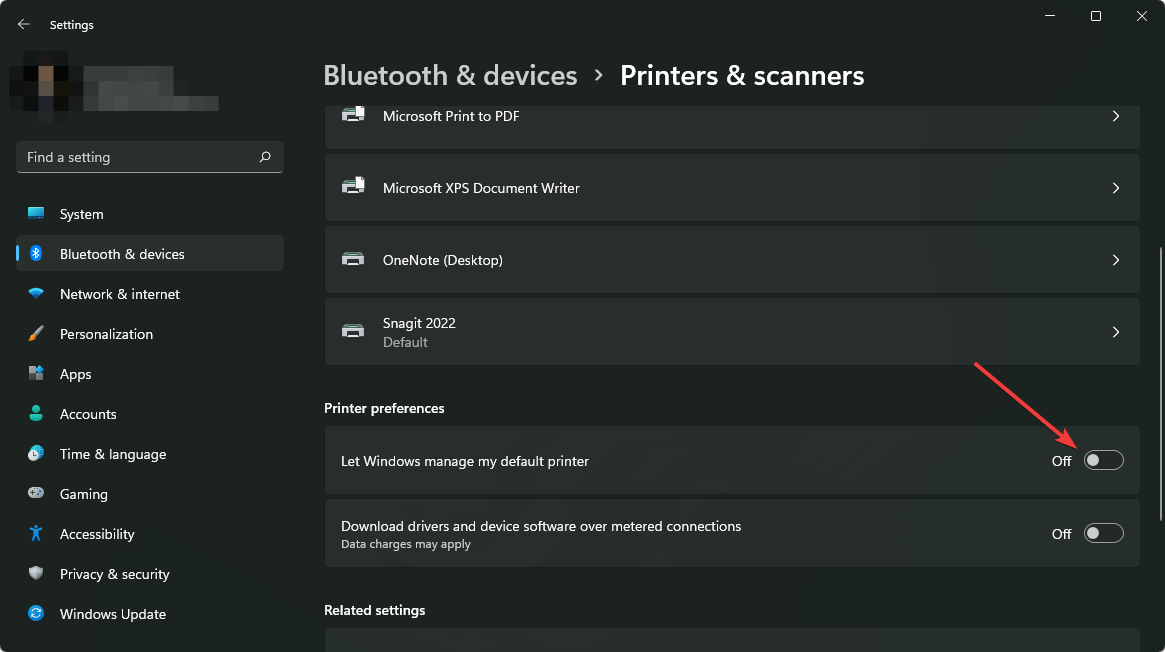Open Gaming settings
The width and height of the screenshot is (1165, 652).
(150, 494)
